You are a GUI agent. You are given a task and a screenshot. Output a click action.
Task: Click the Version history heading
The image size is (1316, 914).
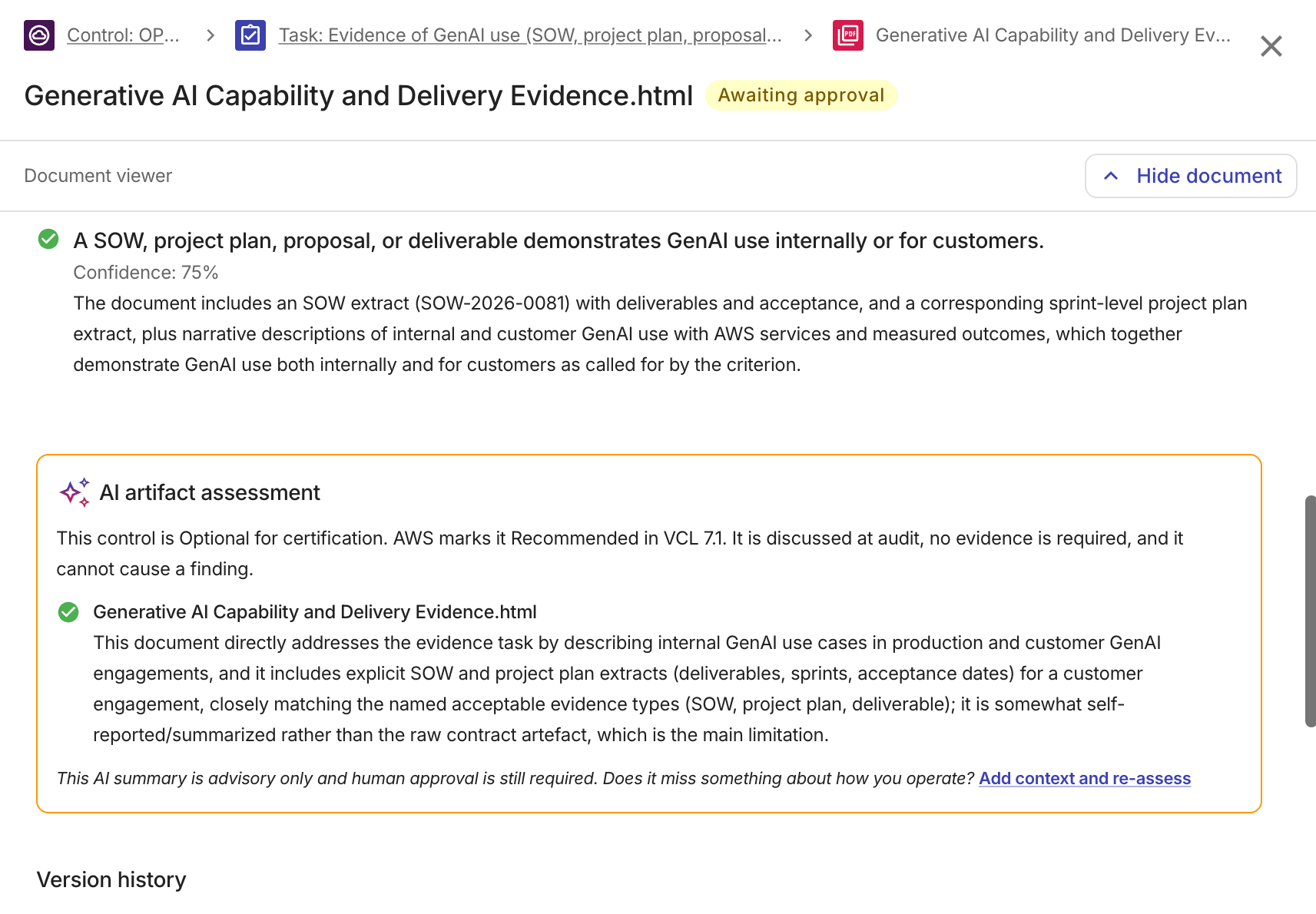[111, 879]
